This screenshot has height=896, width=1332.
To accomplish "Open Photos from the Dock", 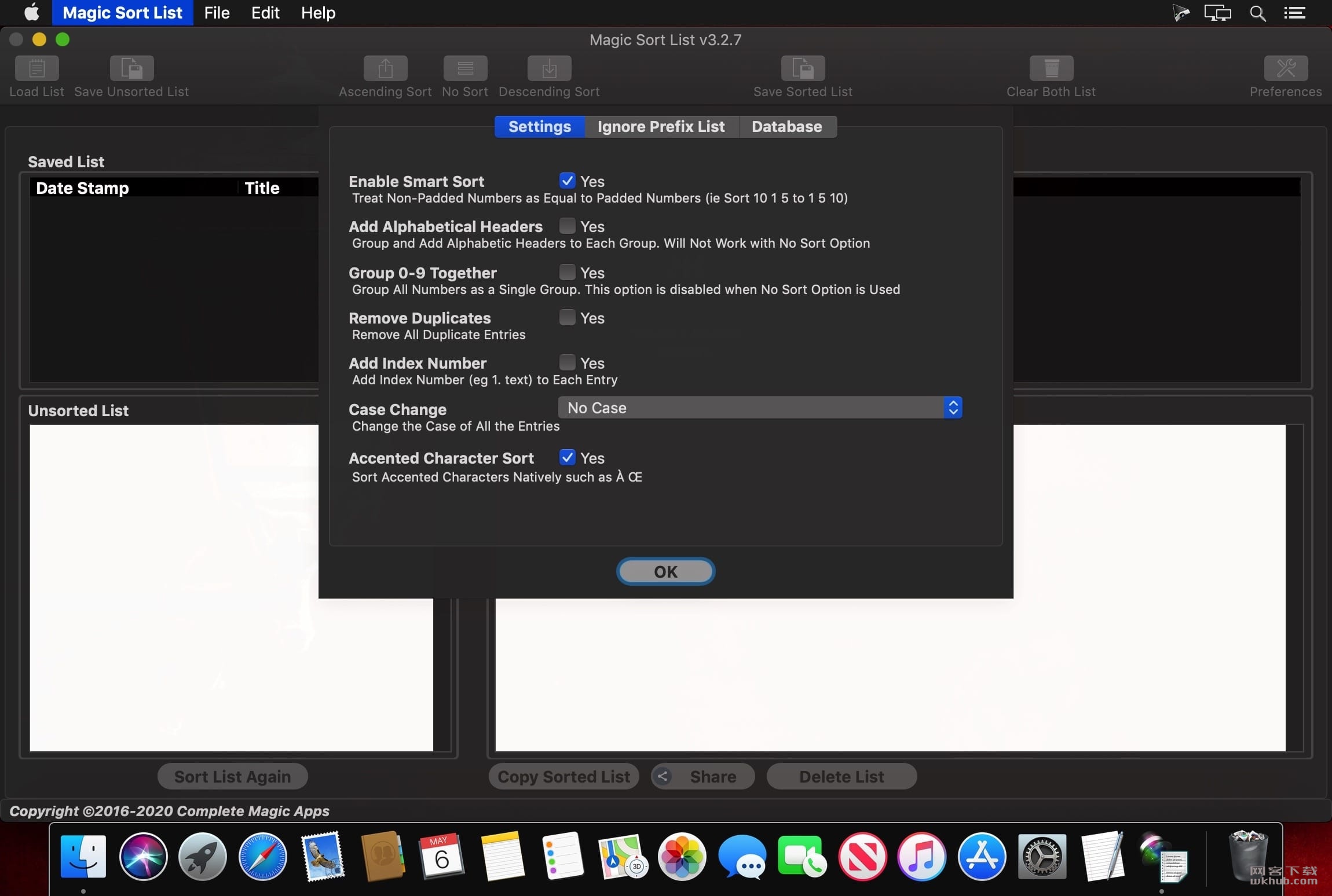I will point(682,857).
